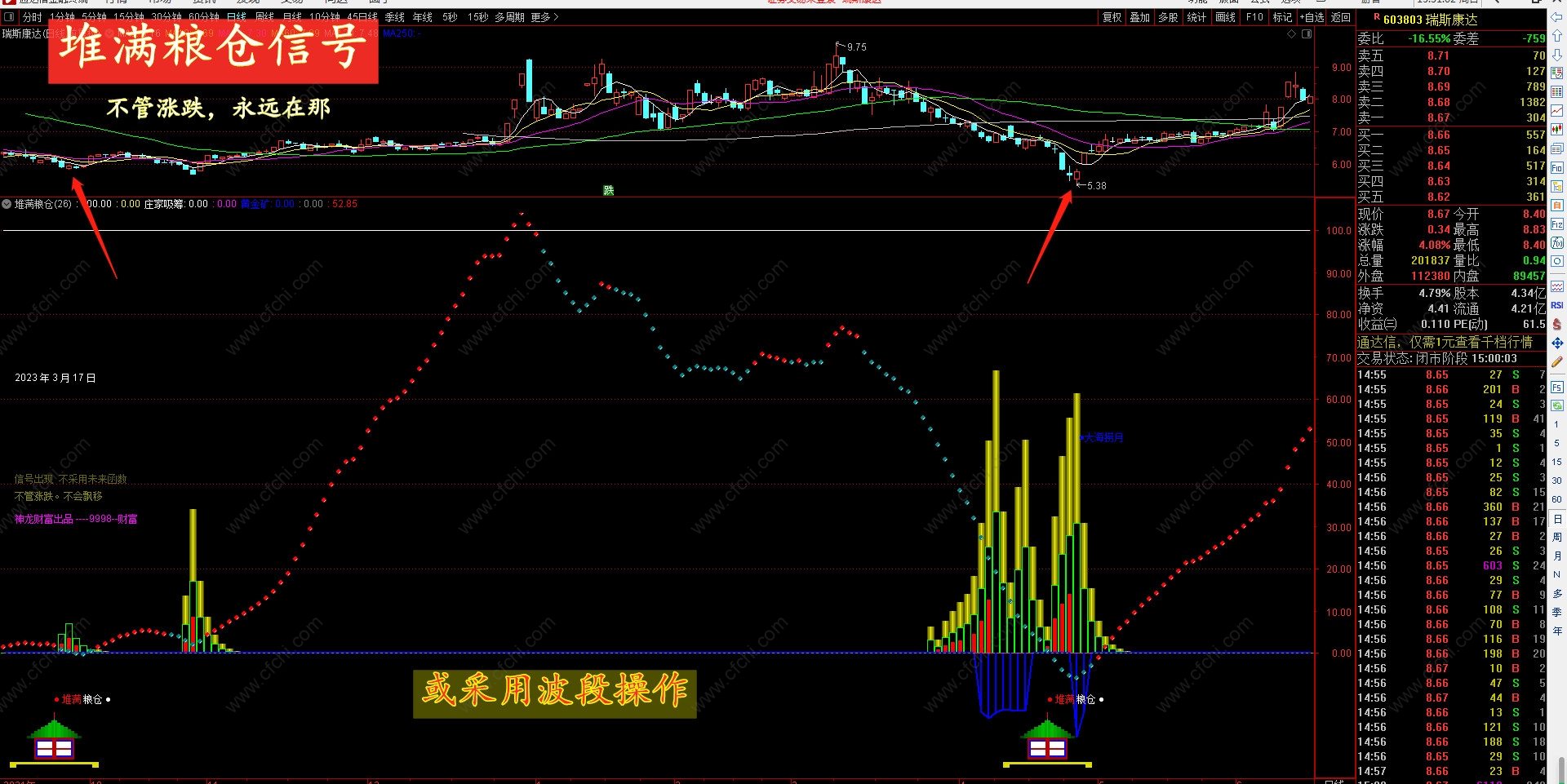Image resolution: width=1567 pixels, height=784 pixels.
Task: Expand the 更多 more periods menu
Action: pyautogui.click(x=545, y=16)
